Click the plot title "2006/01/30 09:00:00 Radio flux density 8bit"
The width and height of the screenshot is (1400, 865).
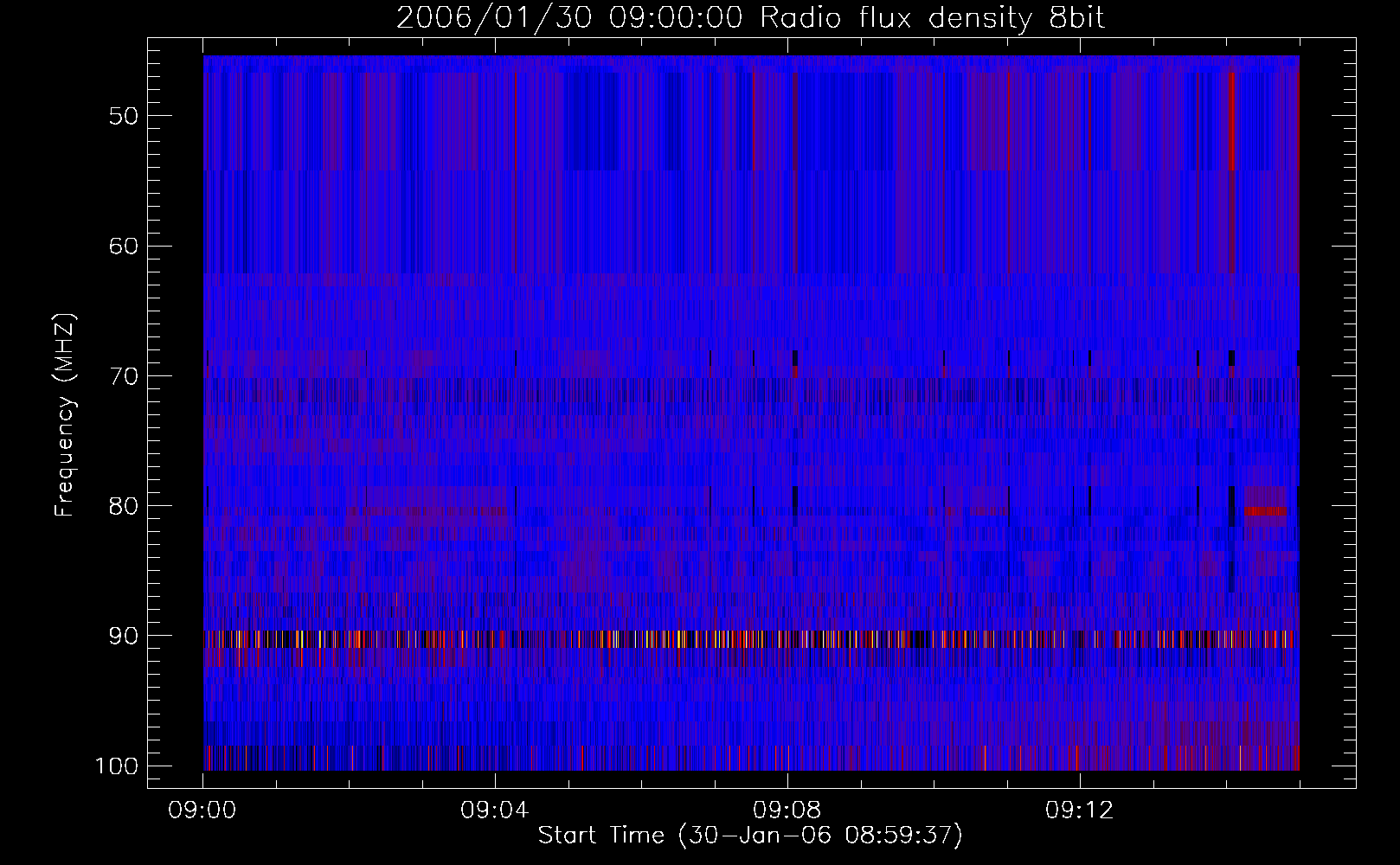tap(750, 18)
